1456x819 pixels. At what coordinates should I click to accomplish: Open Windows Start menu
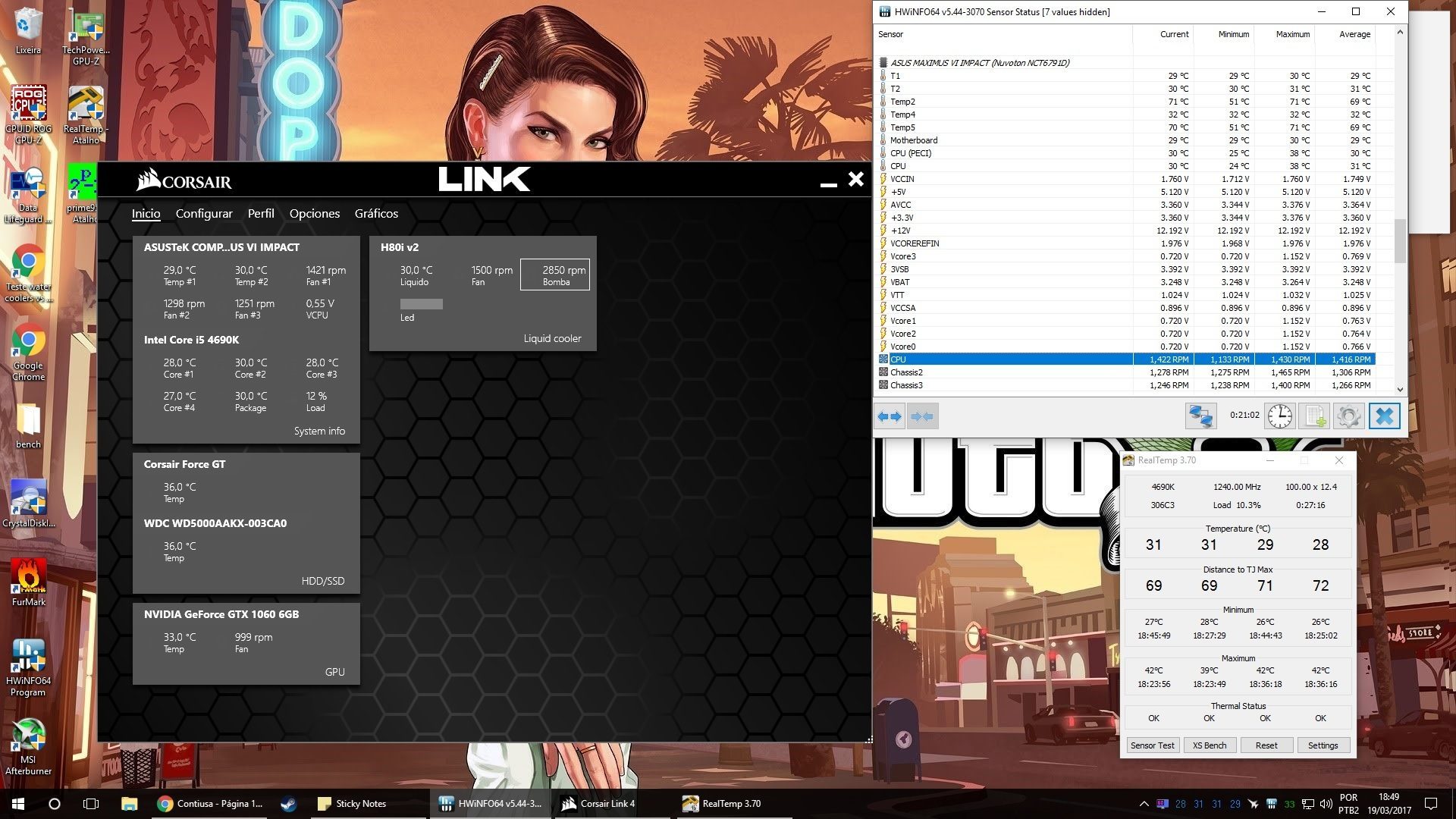18,804
